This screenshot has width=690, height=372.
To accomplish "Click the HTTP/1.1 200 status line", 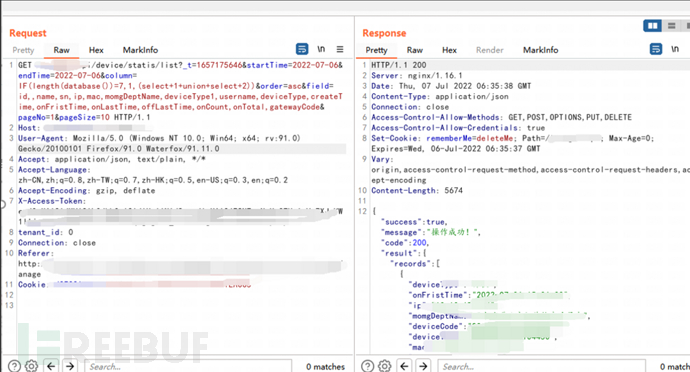I will point(399,65).
